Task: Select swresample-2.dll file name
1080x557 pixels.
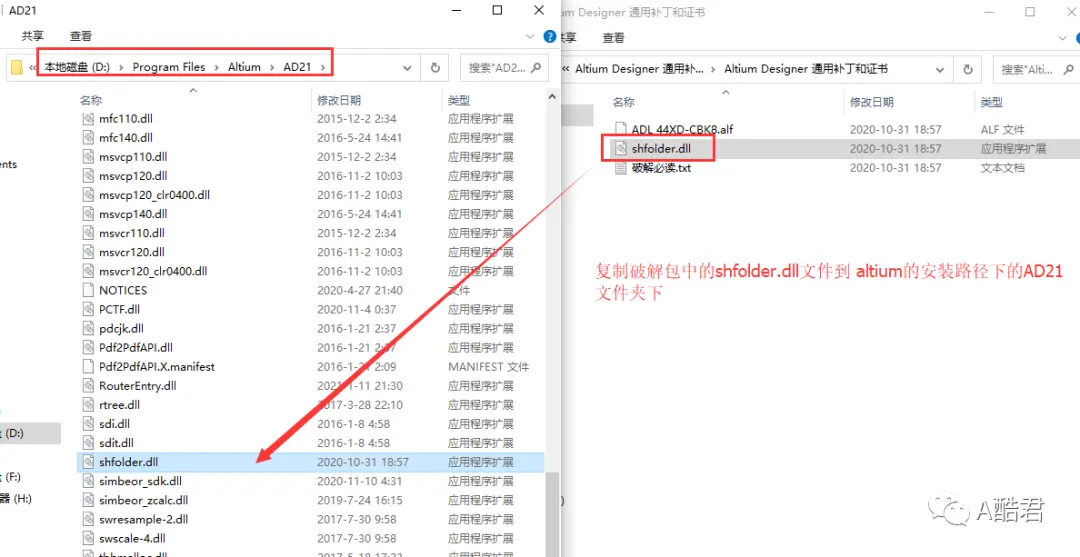Action: [143, 519]
